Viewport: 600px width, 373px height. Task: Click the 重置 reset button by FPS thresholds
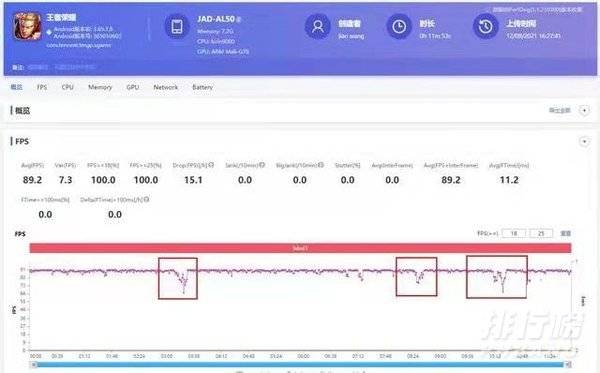point(566,233)
